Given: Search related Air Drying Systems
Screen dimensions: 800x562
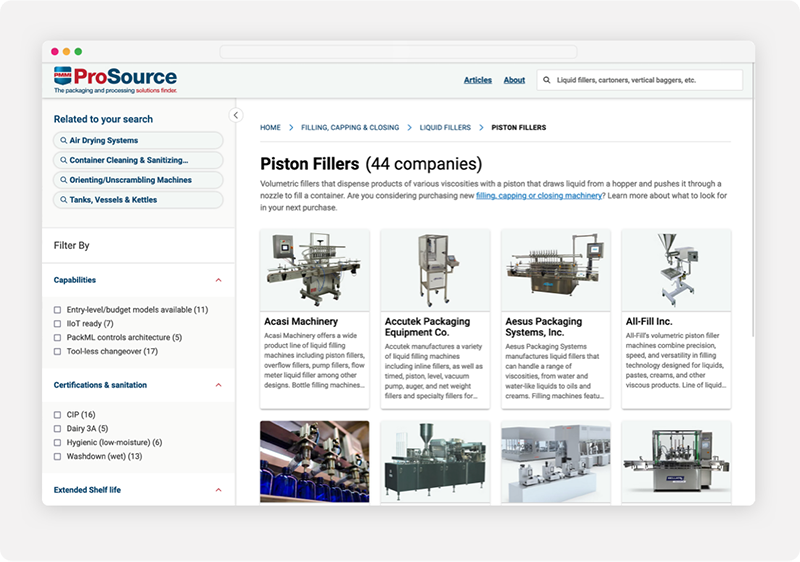Looking at the screenshot, I should (x=138, y=140).
